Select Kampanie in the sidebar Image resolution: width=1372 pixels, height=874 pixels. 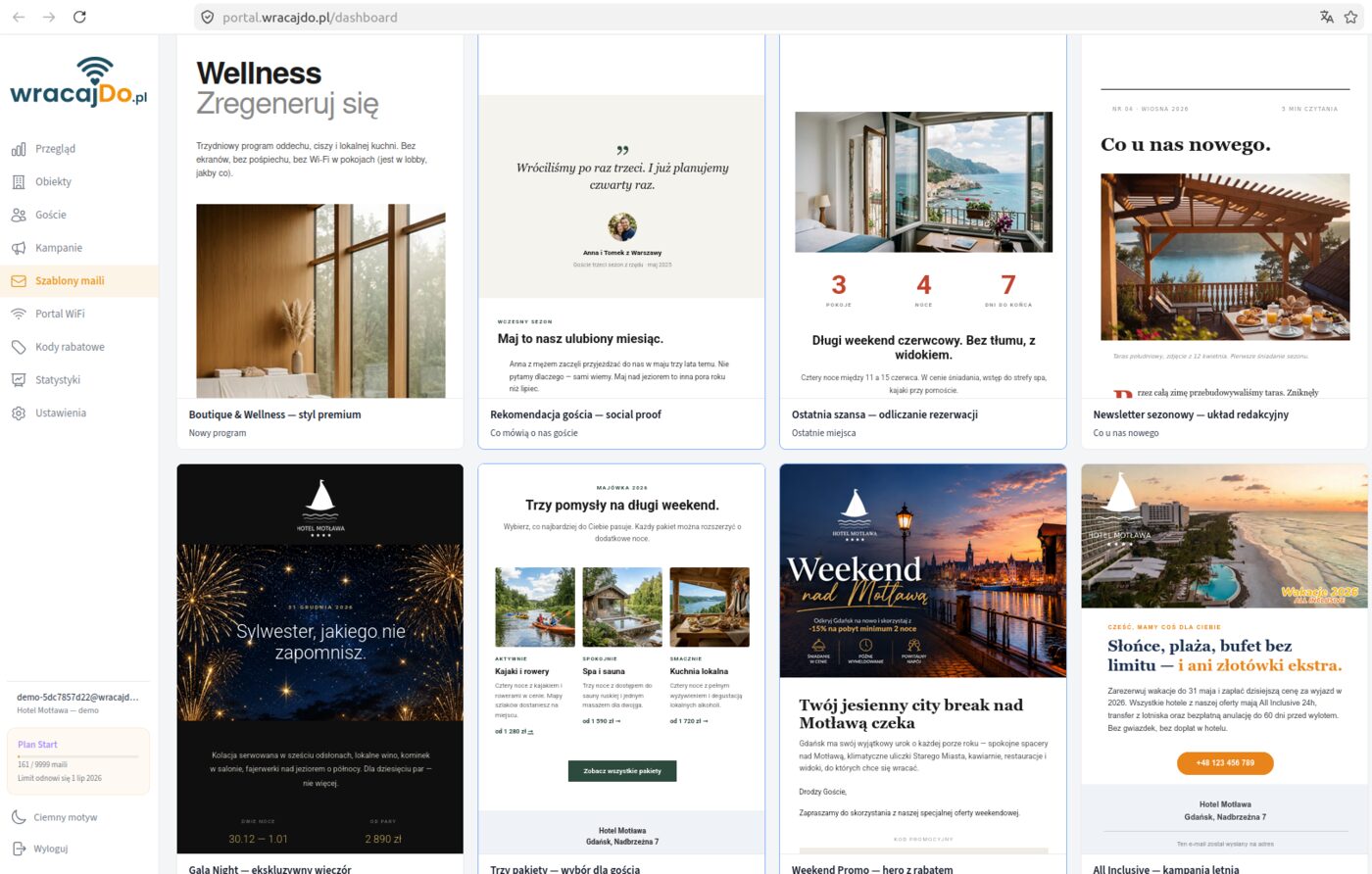pyautogui.click(x=78, y=248)
